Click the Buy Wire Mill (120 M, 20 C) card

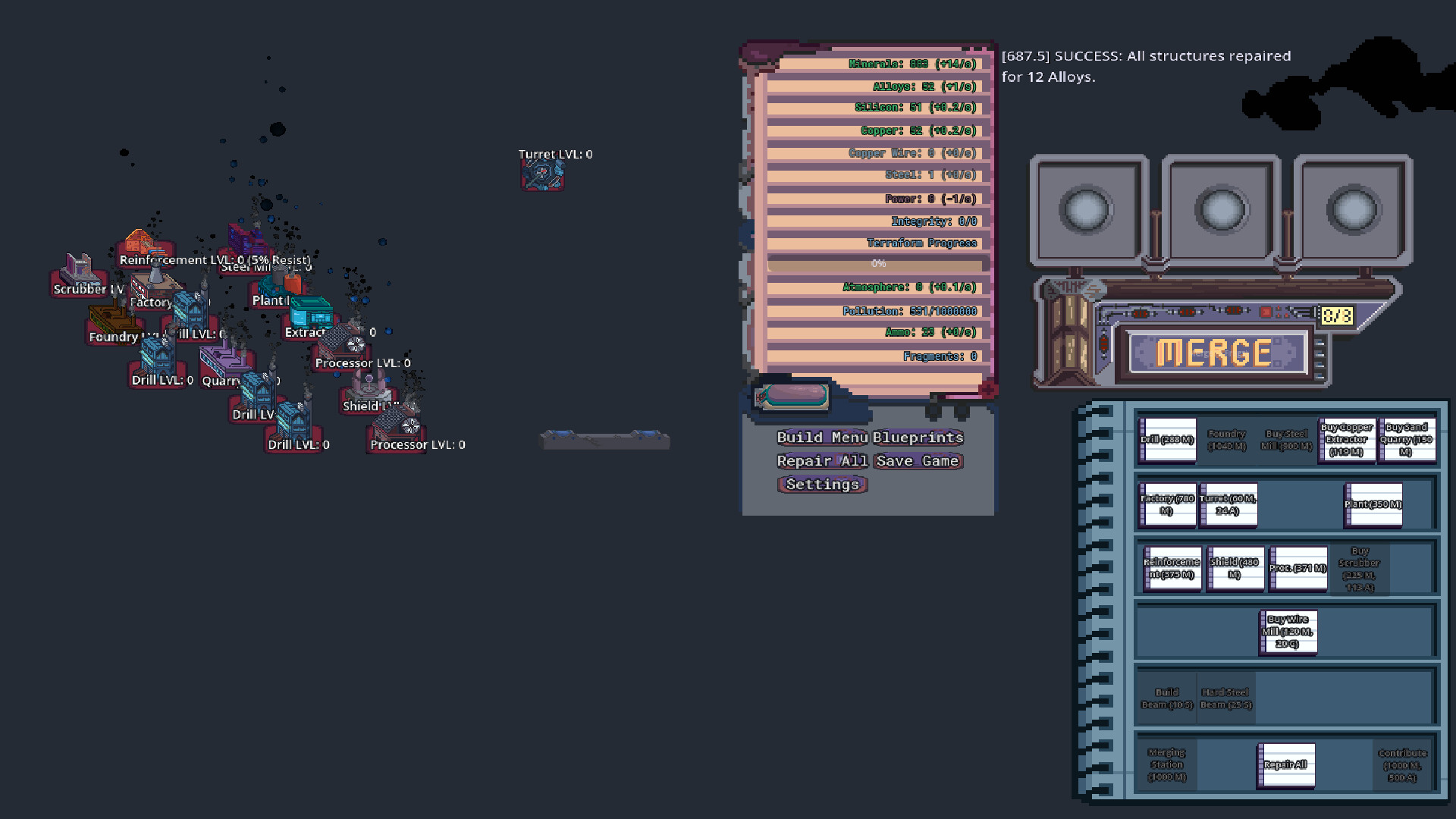click(x=1288, y=632)
